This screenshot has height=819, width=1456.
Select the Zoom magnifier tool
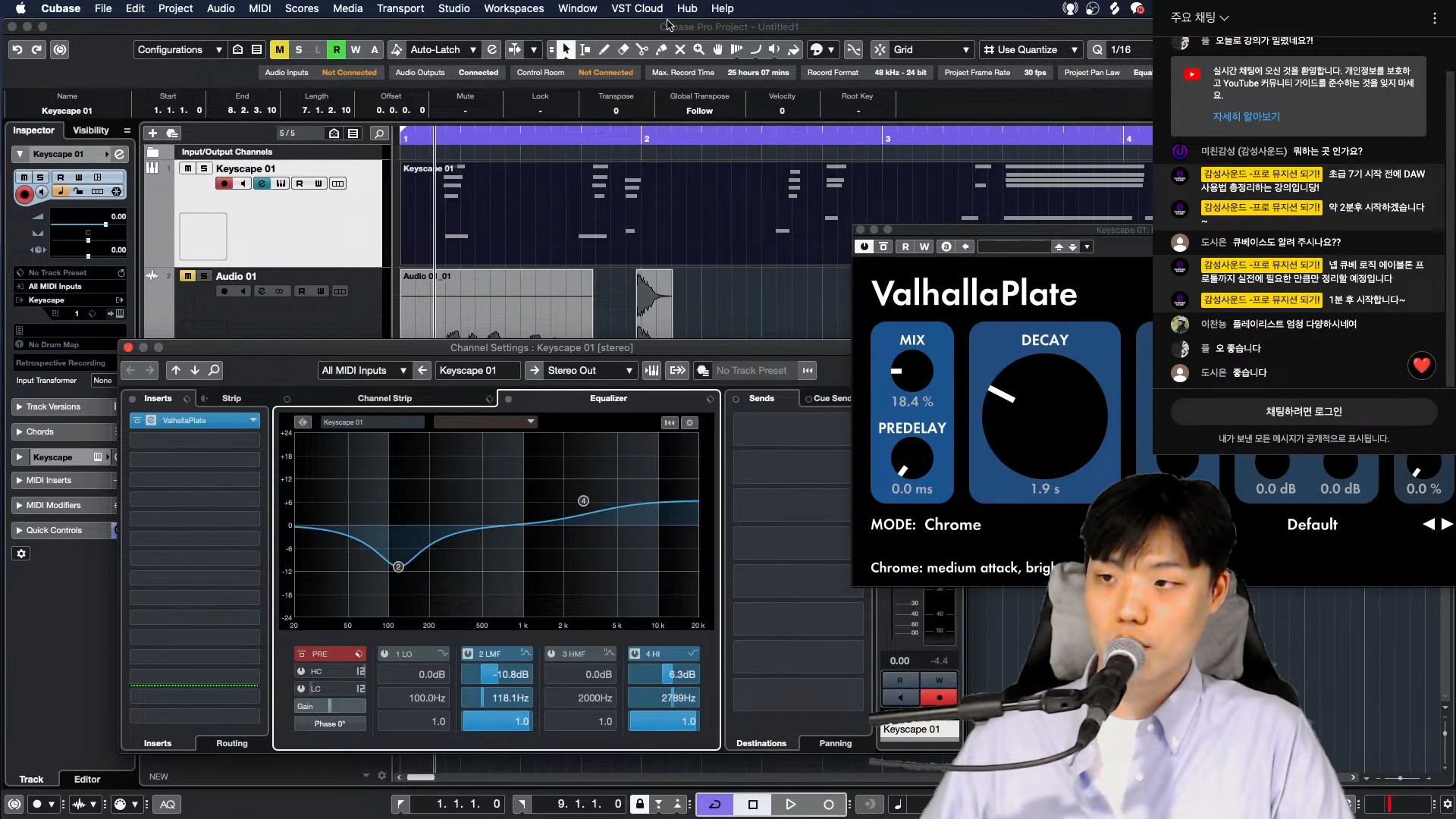(x=699, y=49)
